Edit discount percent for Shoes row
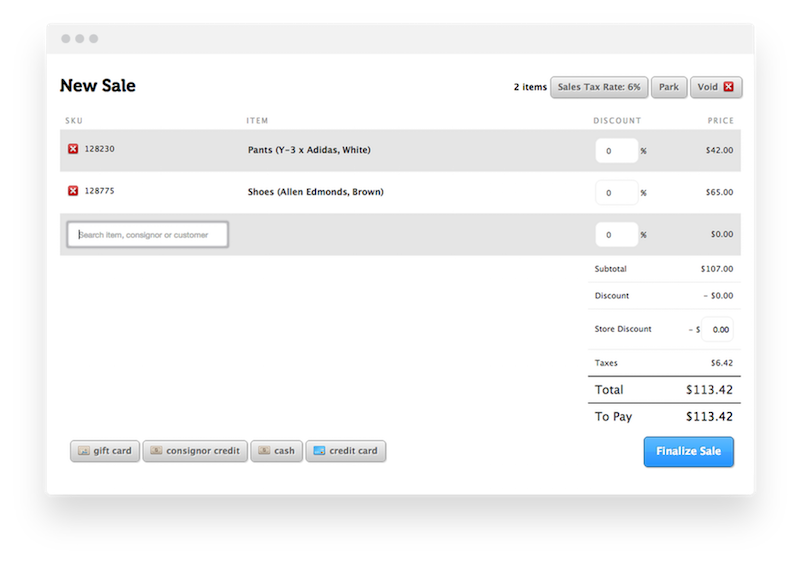Screen dimensions: 800x564 point(616,193)
